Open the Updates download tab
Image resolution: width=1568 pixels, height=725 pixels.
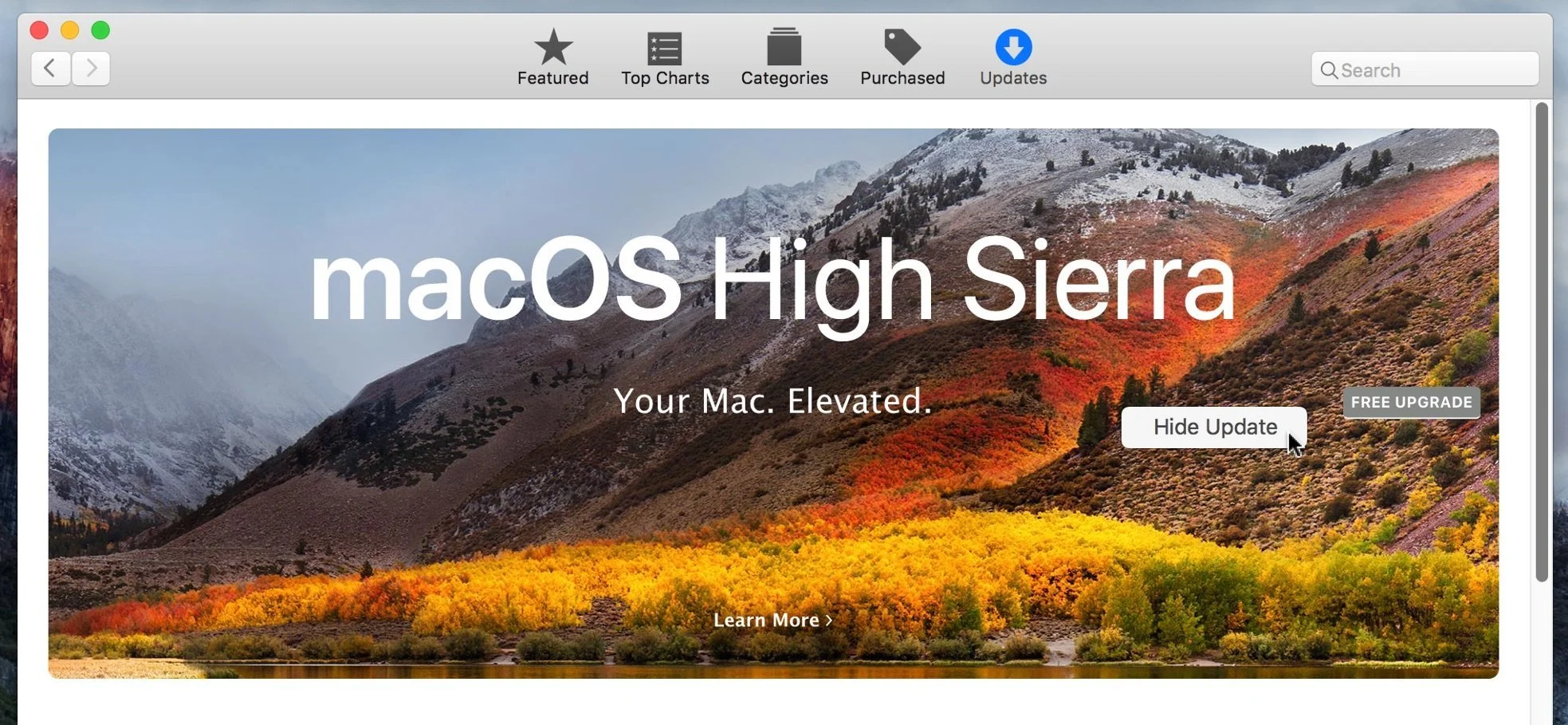tap(1013, 57)
